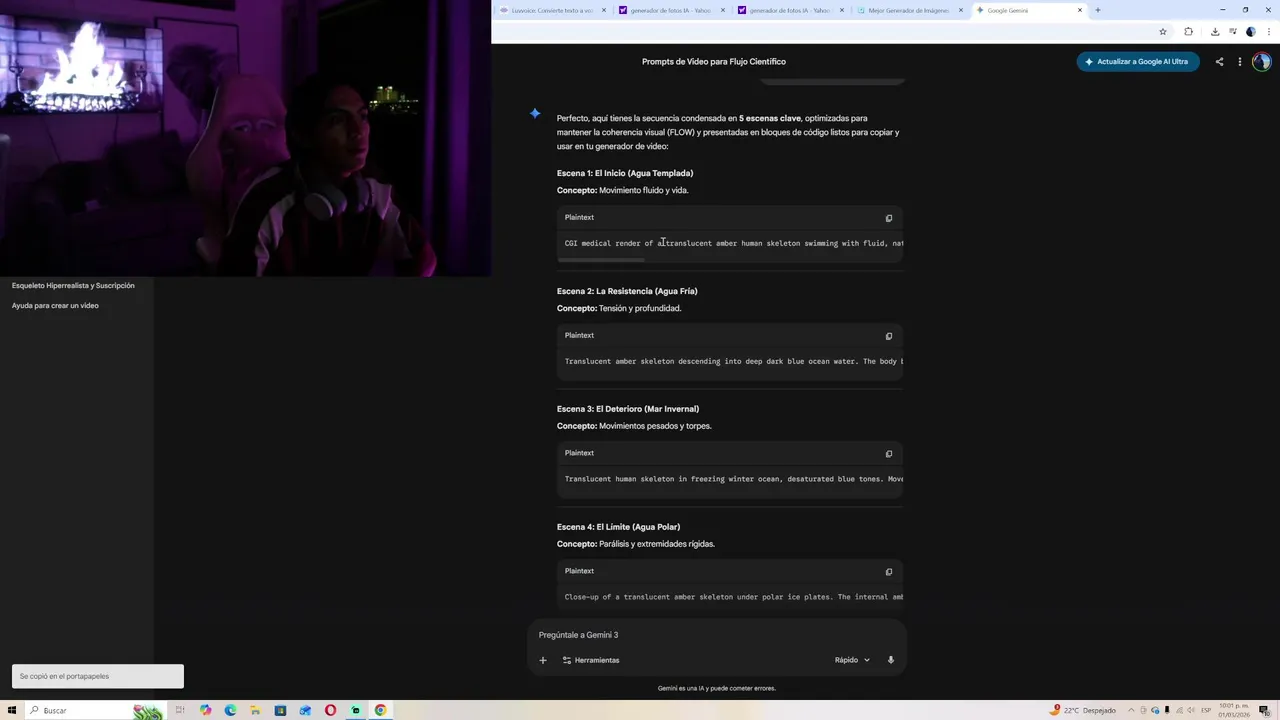Switch to the Luvvoice tab
The image size is (1280, 720).
pyautogui.click(x=551, y=10)
